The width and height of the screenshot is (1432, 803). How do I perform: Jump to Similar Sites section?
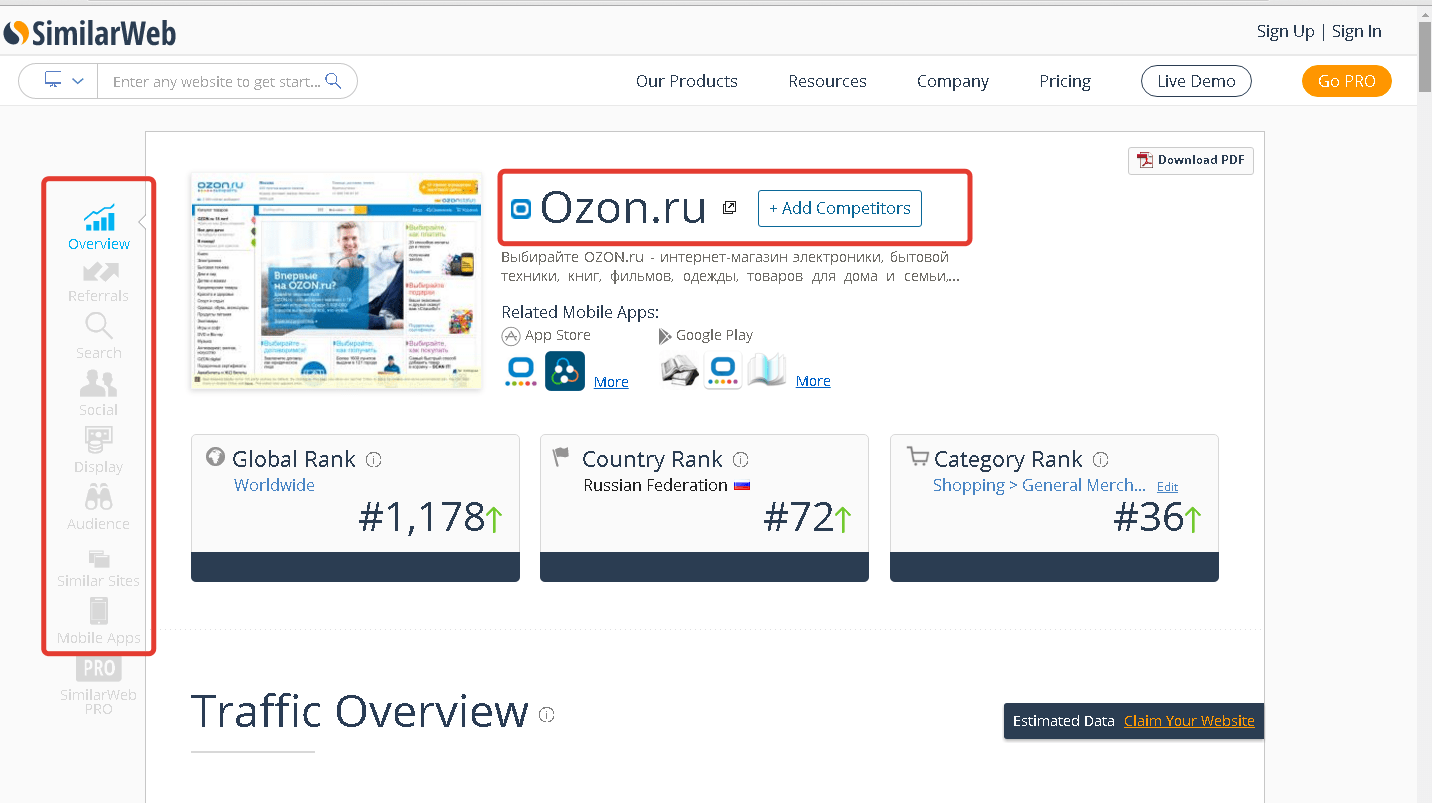point(99,566)
